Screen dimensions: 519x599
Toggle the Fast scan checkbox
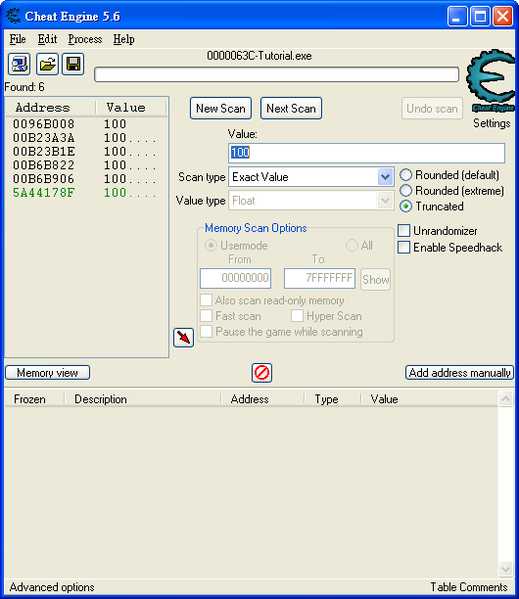click(206, 316)
